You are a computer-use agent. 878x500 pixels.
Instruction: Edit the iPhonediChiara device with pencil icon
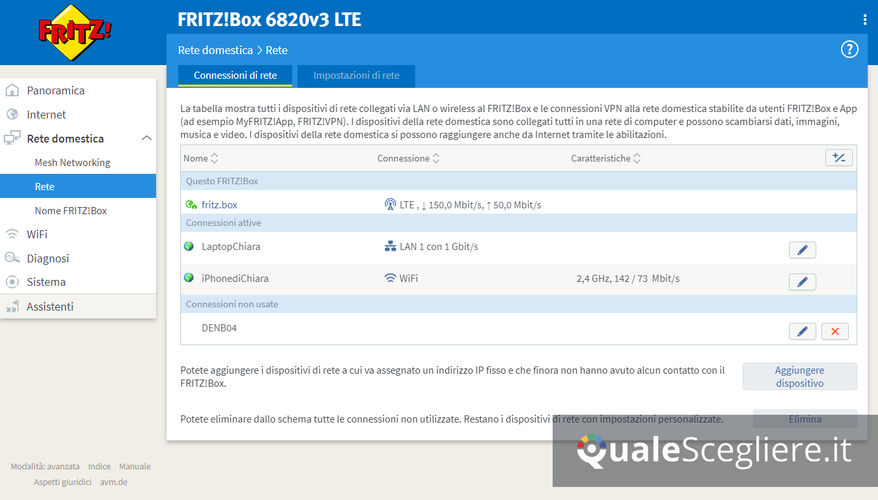(x=802, y=282)
